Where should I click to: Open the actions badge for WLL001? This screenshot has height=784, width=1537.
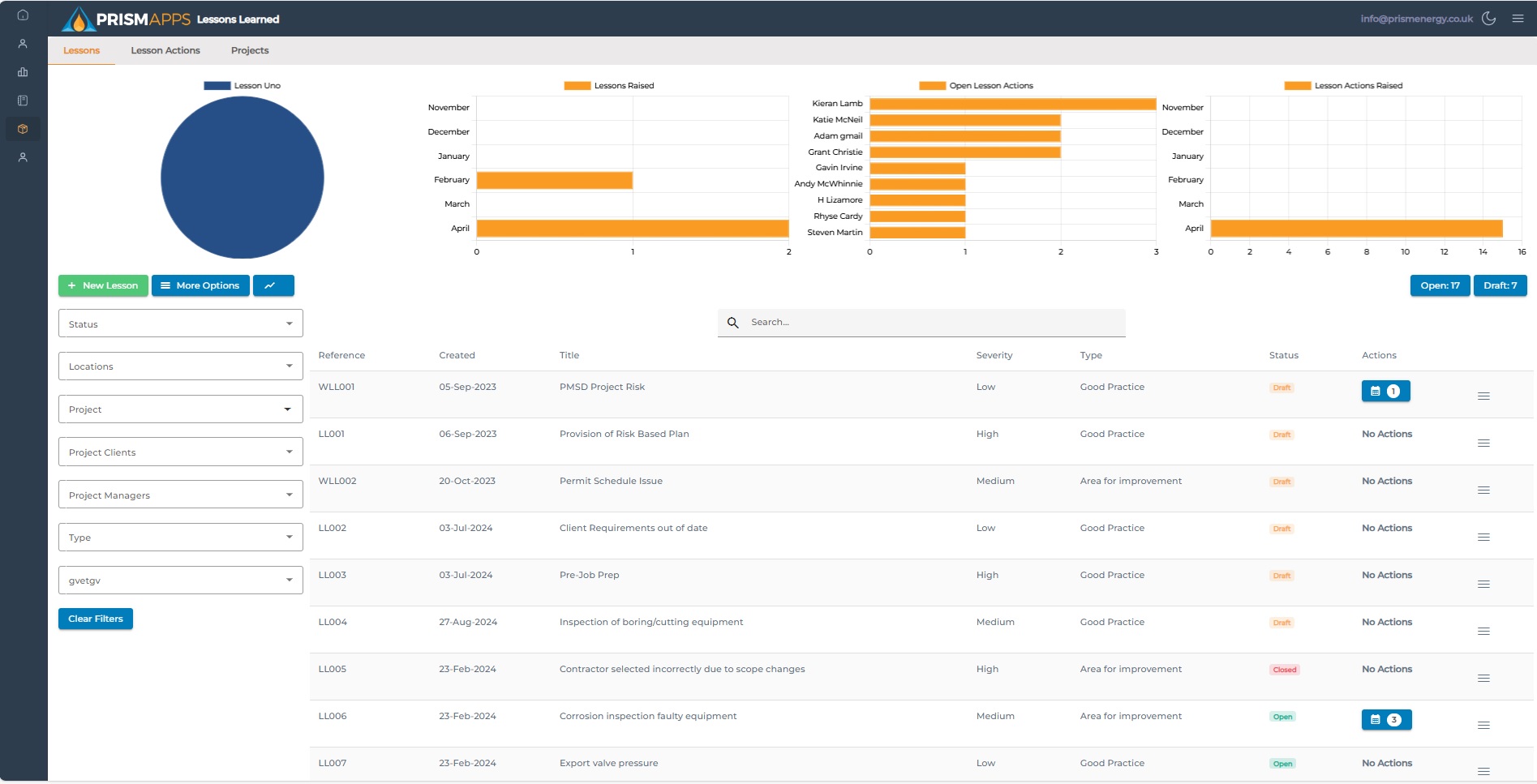pos(1385,392)
